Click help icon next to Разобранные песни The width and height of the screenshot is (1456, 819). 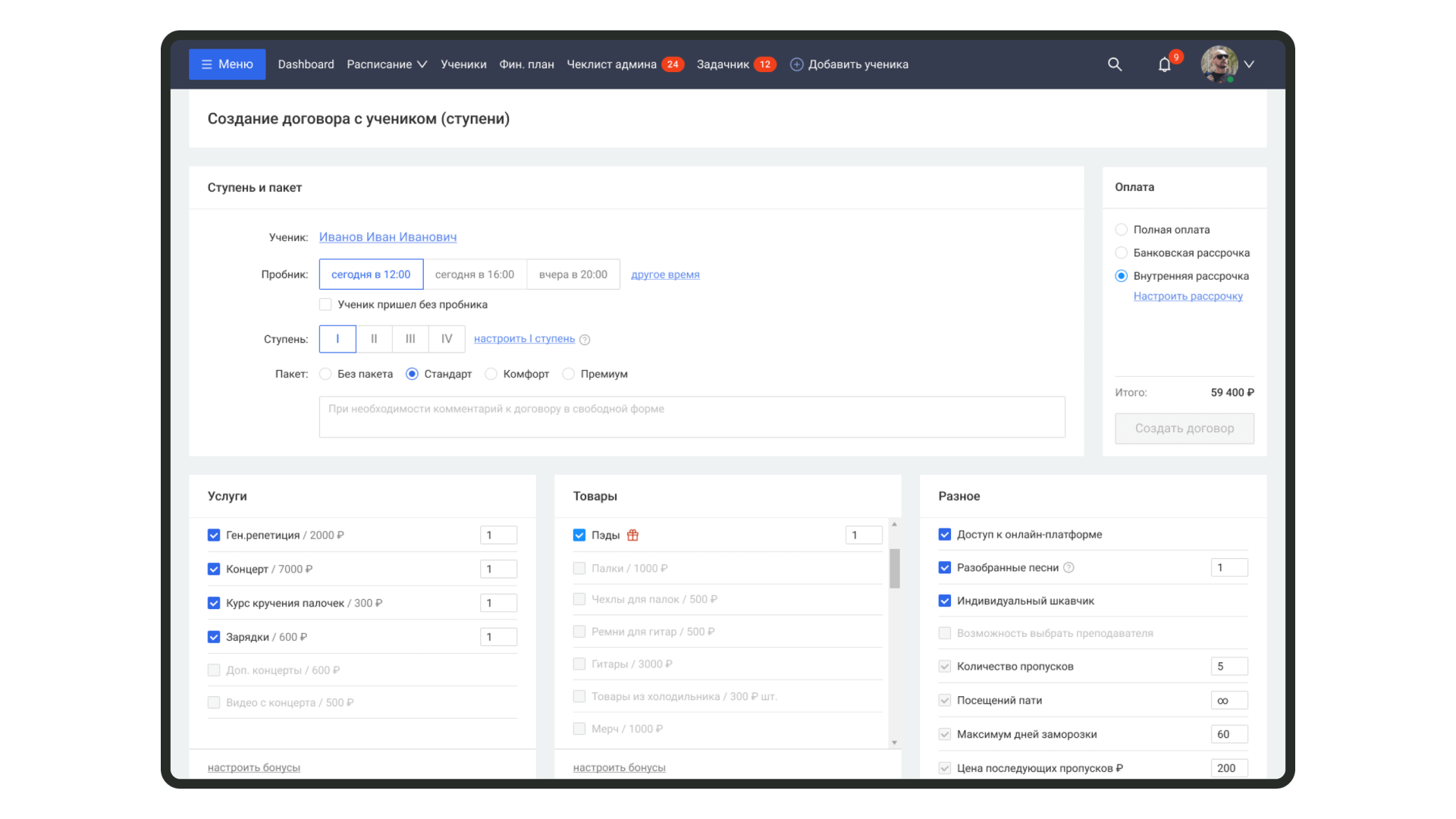[1068, 568]
